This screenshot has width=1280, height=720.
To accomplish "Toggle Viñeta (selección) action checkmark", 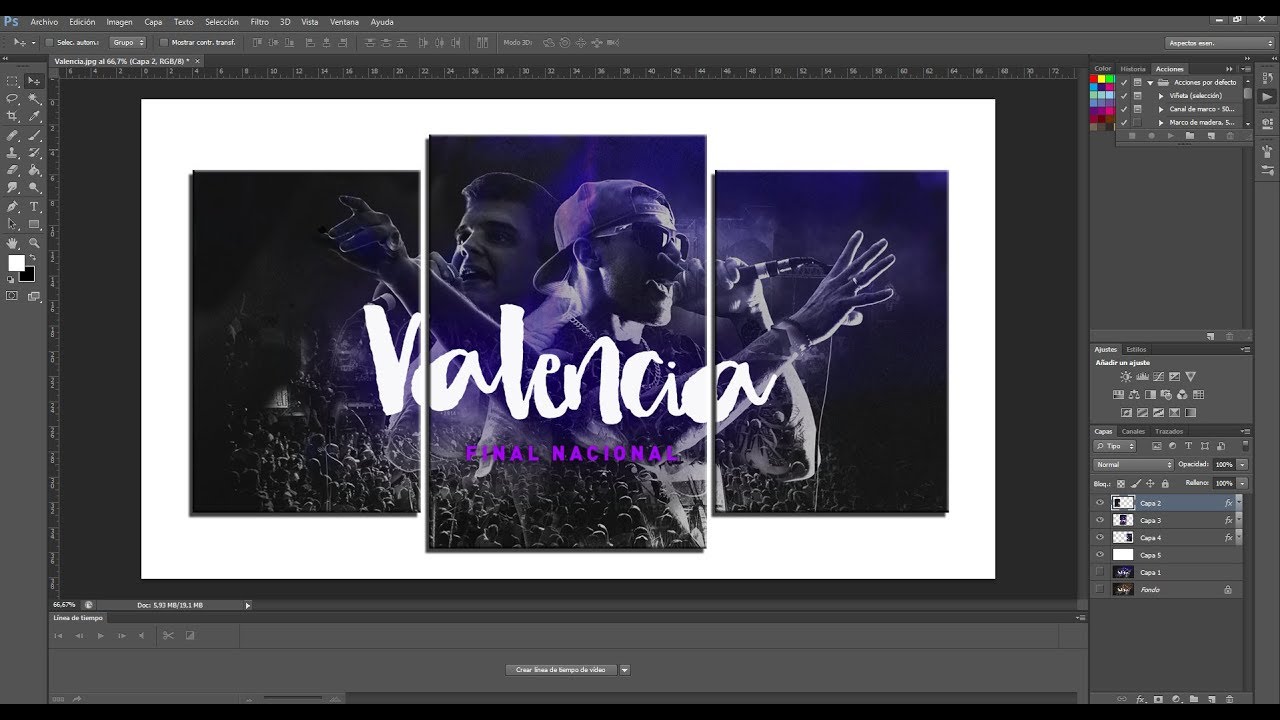I will [x=1124, y=95].
